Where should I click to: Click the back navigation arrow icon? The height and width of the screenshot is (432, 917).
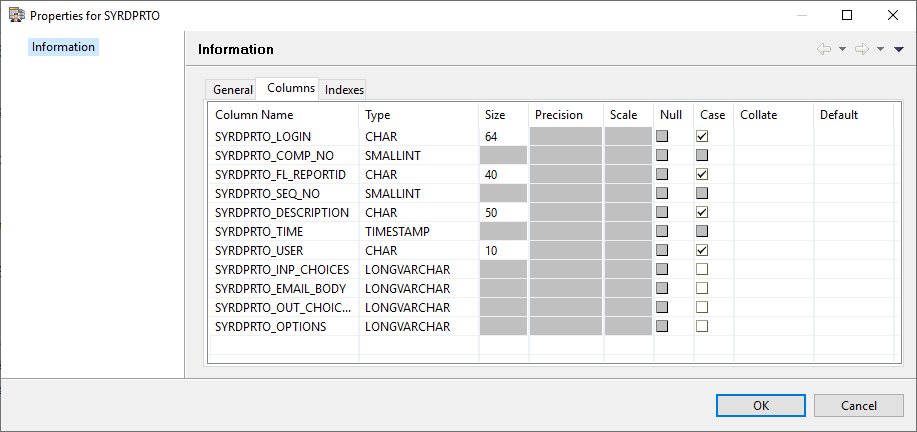point(823,49)
